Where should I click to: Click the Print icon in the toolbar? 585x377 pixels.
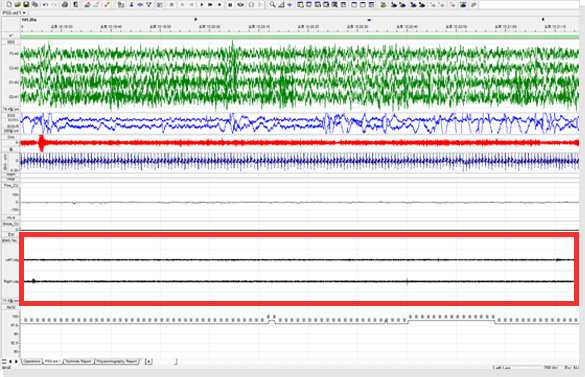[x=65, y=4]
